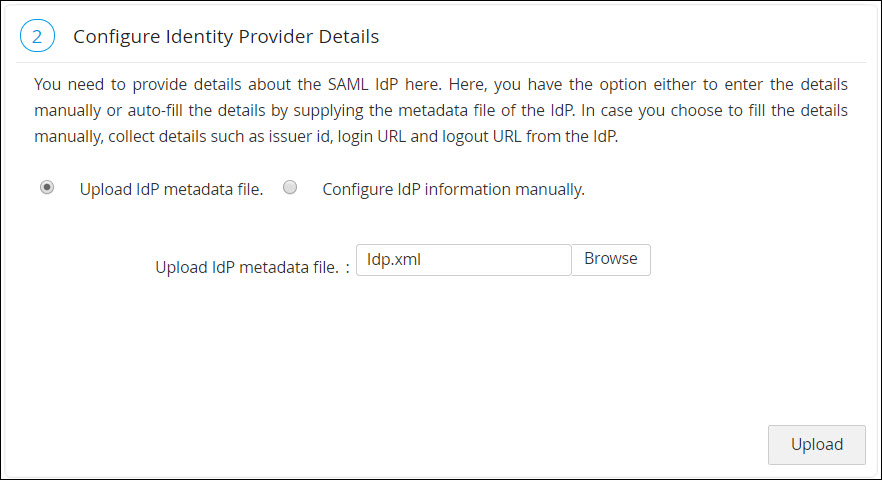Click the Idp.xml filename text
Image resolution: width=882 pixels, height=480 pixels.
[x=393, y=259]
